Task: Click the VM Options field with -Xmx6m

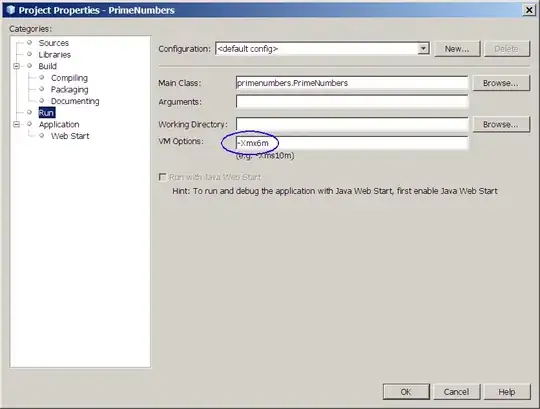Action: (352, 143)
